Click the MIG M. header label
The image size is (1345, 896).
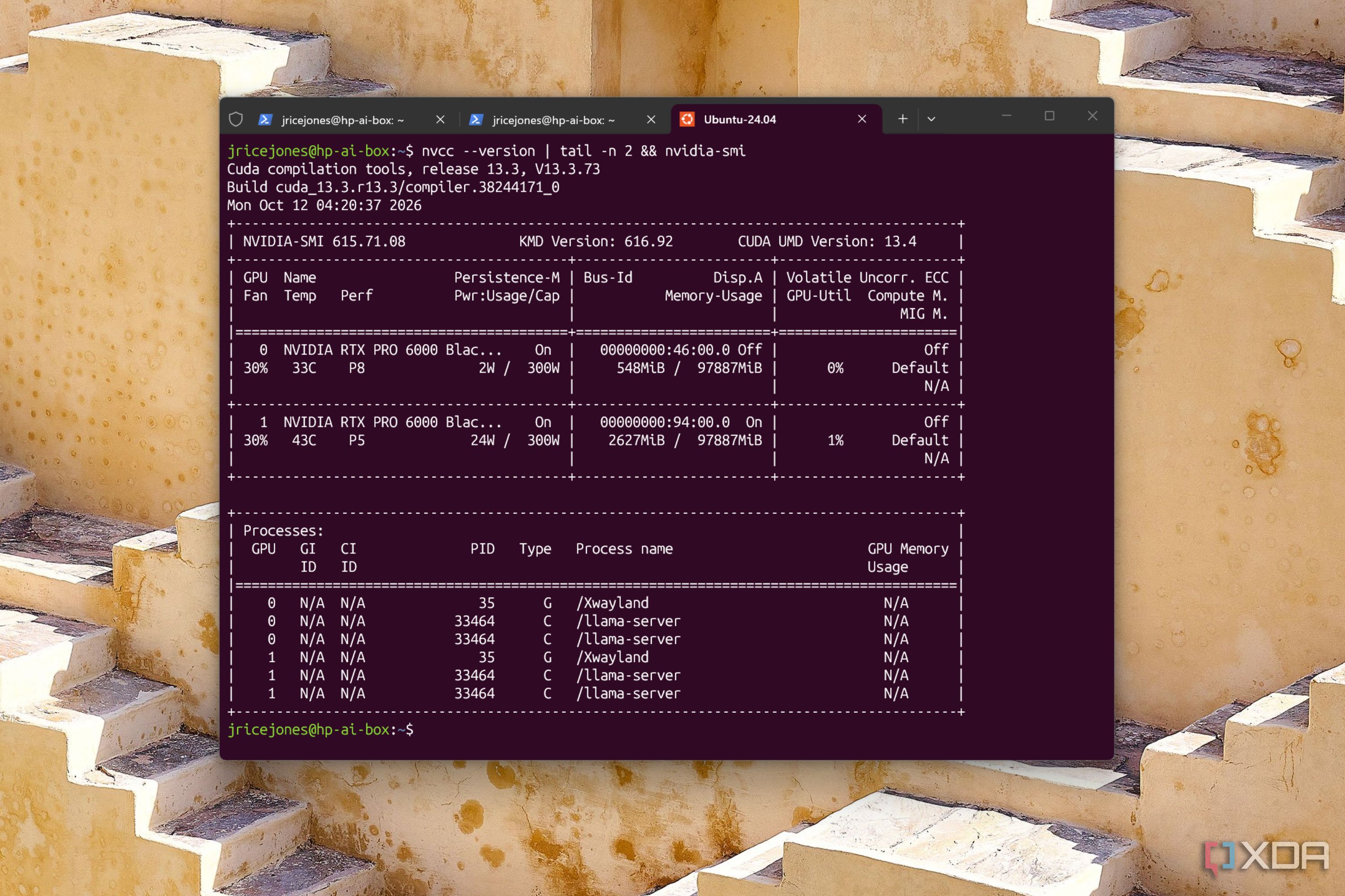tap(924, 314)
